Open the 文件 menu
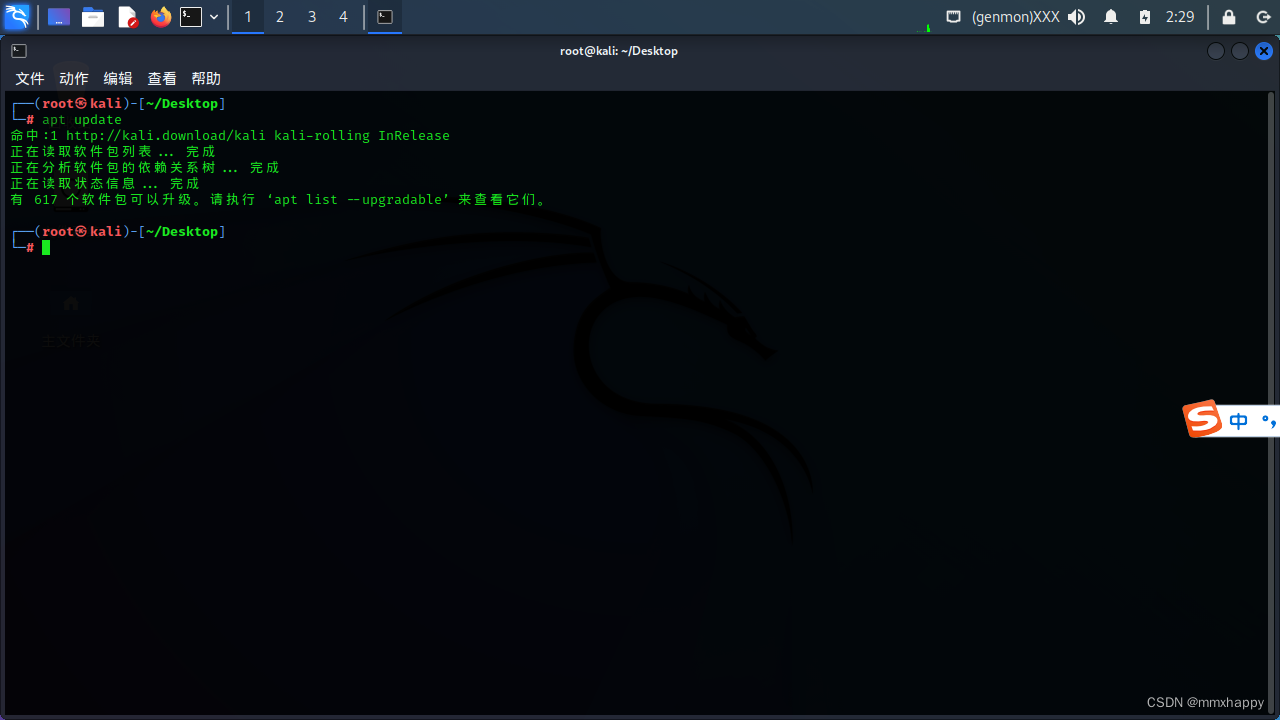 [x=30, y=78]
